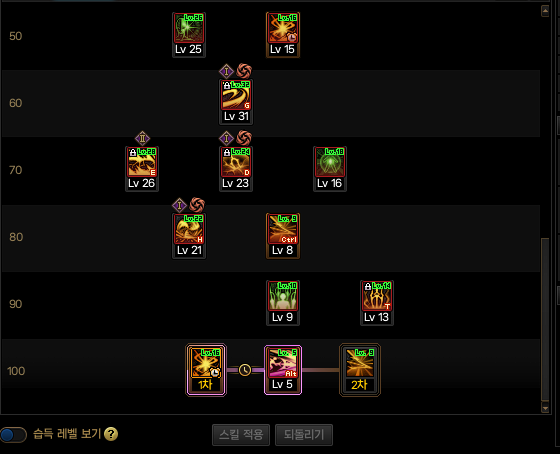Image resolution: width=560 pixels, height=454 pixels.
Task: Click the 되돌리기 button
Action: (x=304, y=435)
